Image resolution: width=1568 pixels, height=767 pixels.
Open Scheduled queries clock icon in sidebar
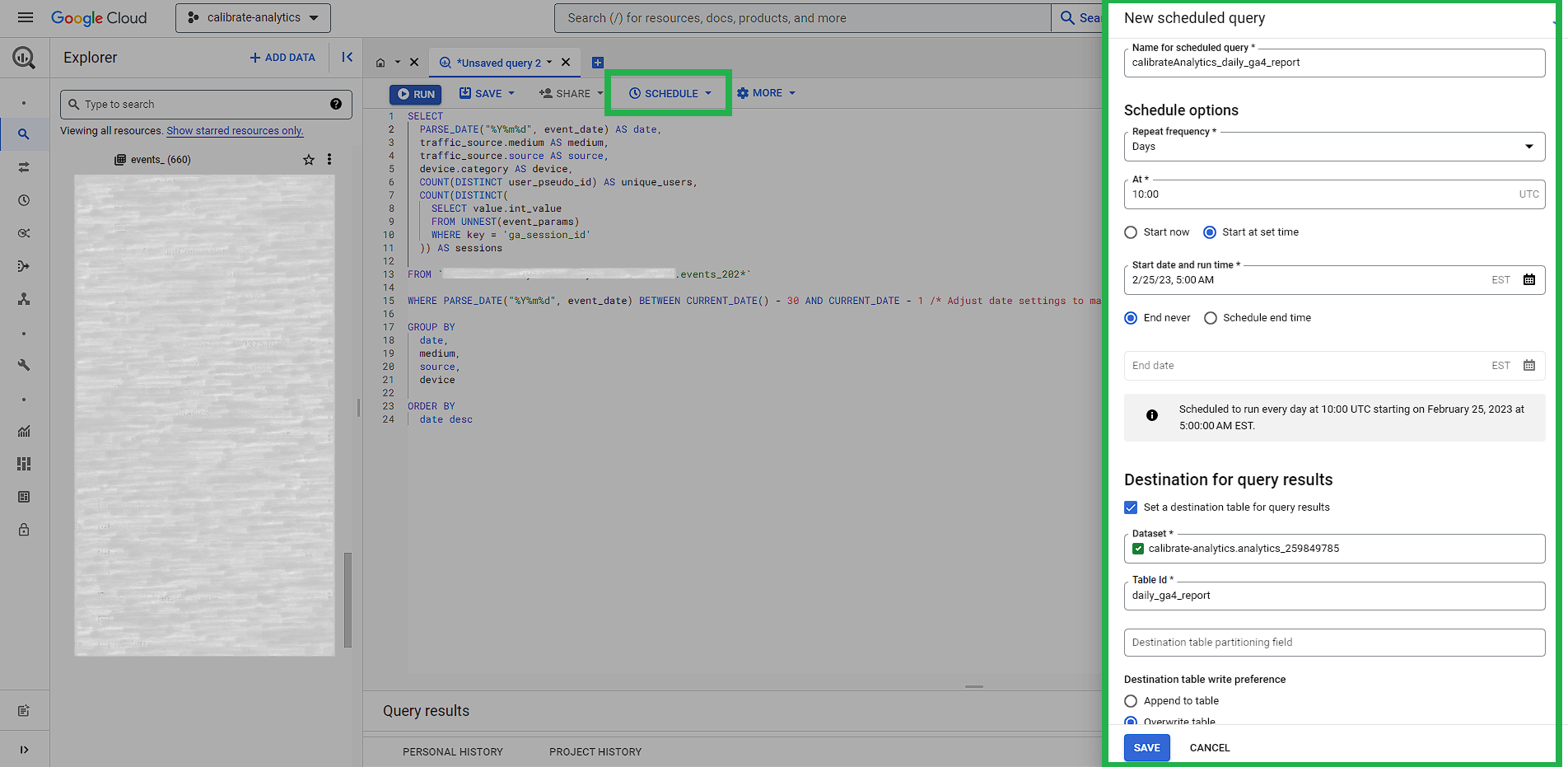tap(24, 200)
